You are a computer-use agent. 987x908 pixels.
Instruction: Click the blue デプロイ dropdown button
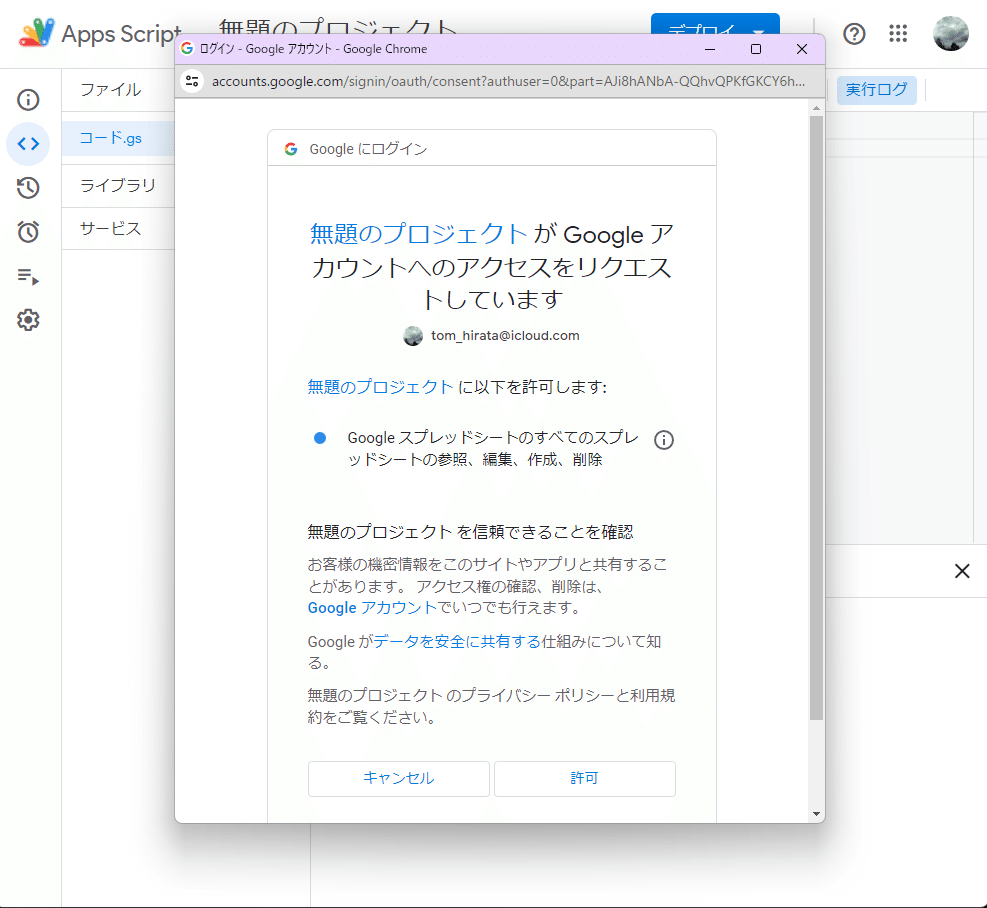tap(715, 25)
